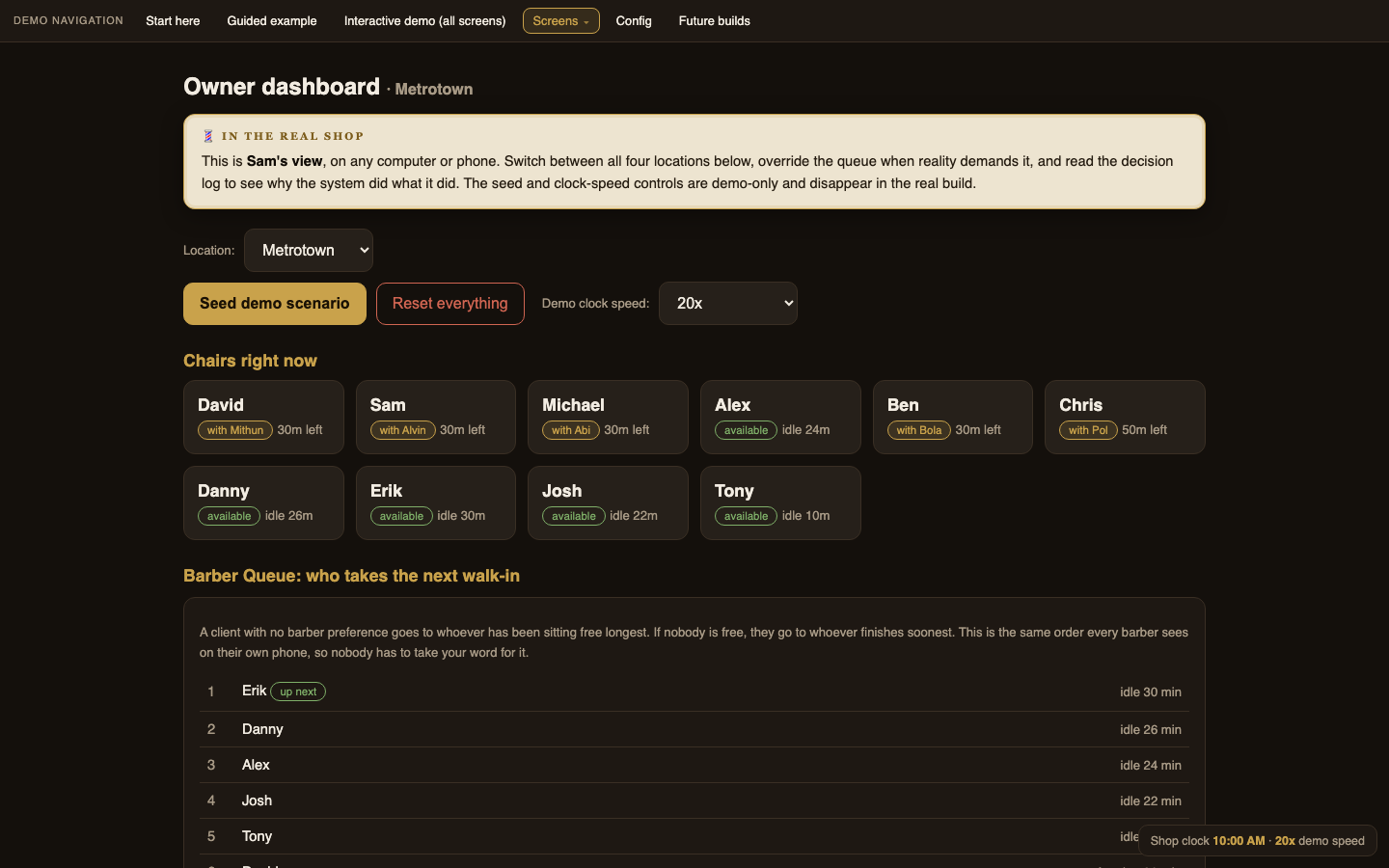Image resolution: width=1389 pixels, height=868 pixels.
Task: Click the 'DEMO NAVIGATION' label
Action: [68, 20]
